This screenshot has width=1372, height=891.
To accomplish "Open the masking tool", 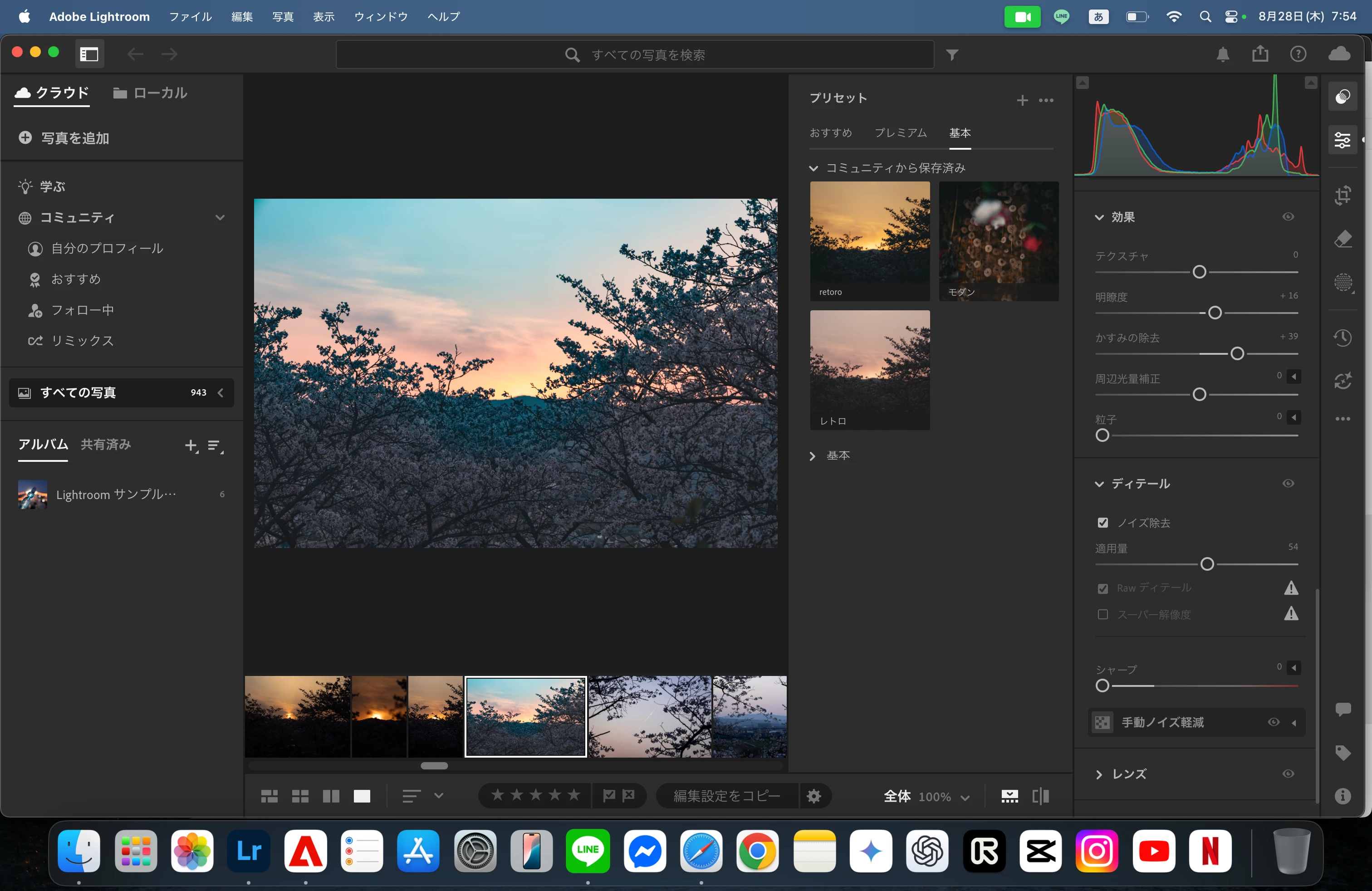I will point(1342,282).
